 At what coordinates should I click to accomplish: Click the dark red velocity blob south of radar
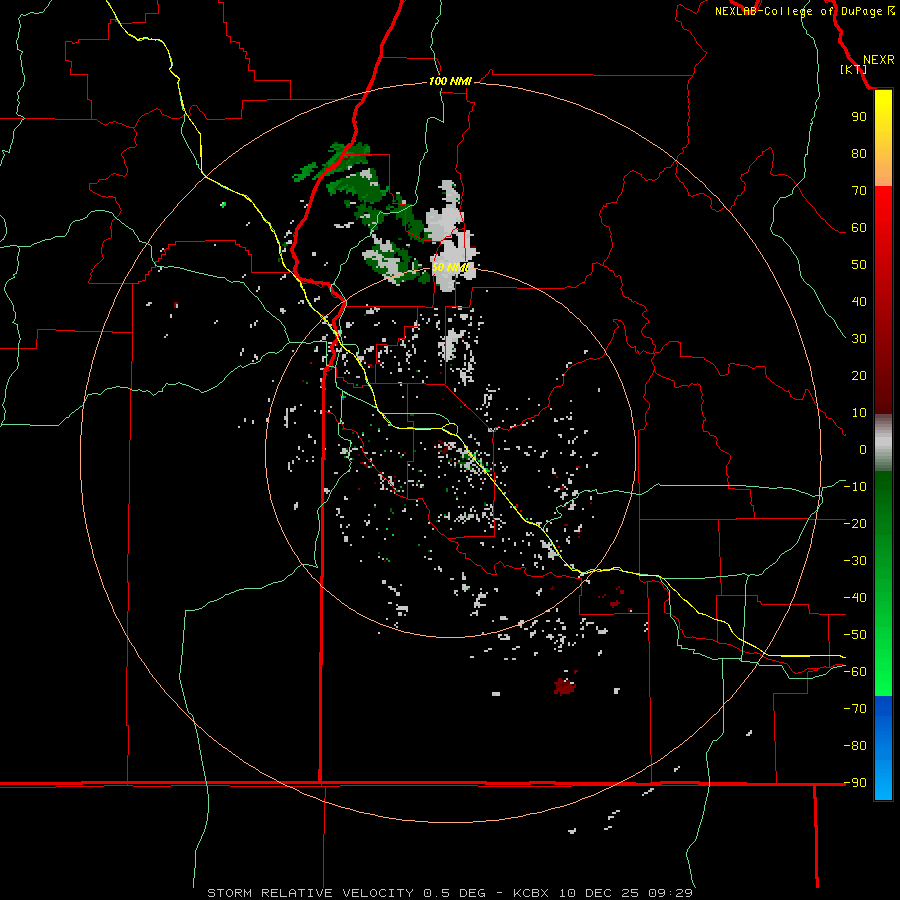tap(565, 685)
